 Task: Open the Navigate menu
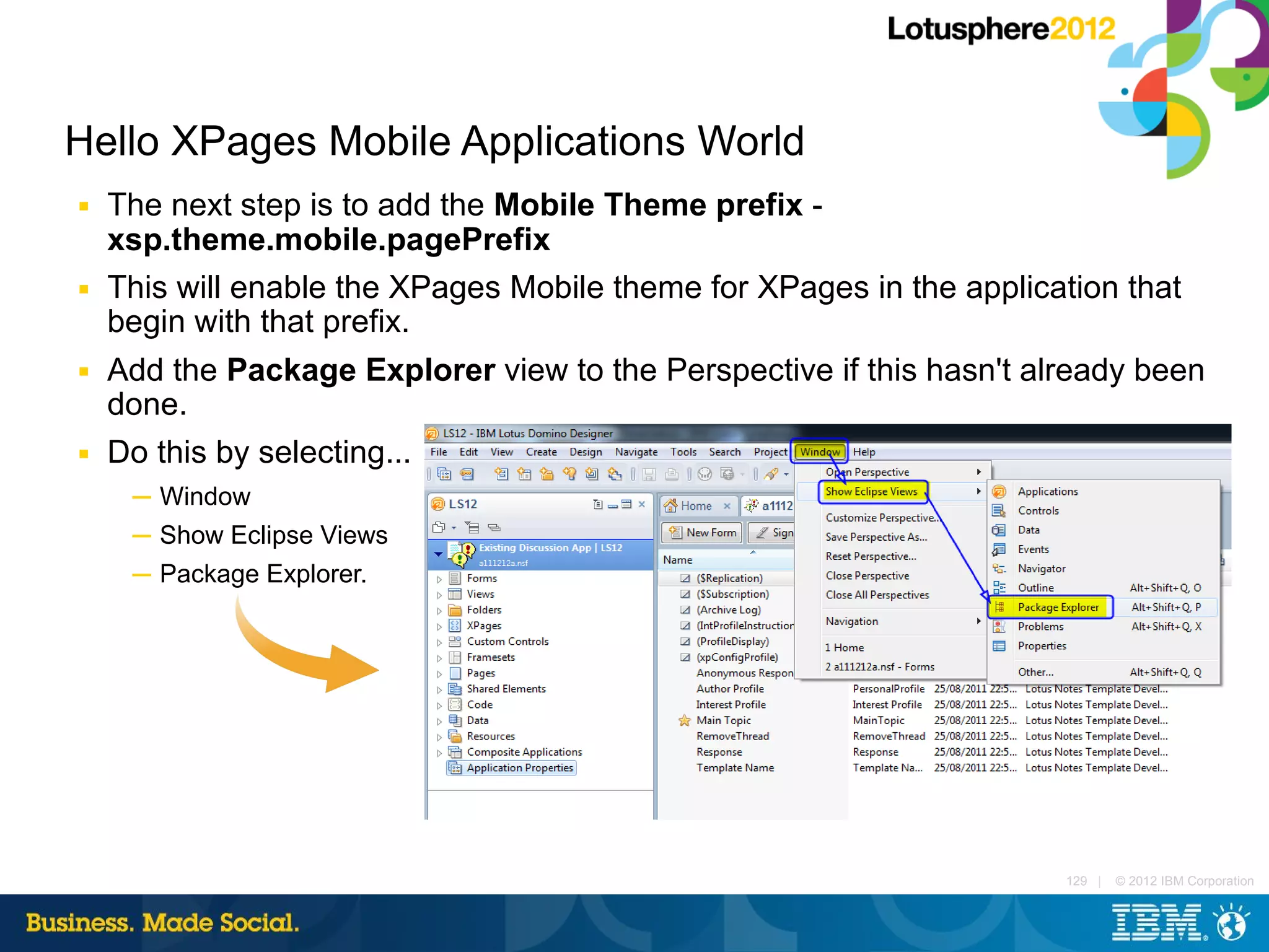tap(636, 452)
